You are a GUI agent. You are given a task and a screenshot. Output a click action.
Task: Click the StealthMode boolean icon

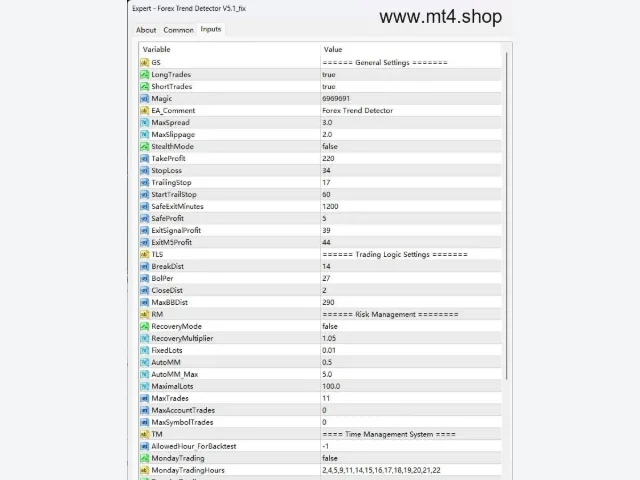144,146
